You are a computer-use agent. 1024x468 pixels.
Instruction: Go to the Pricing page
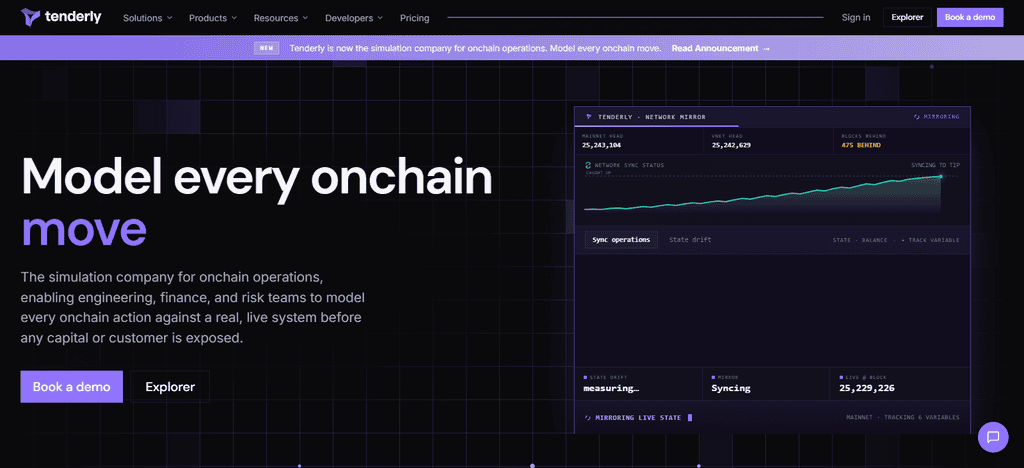click(415, 18)
